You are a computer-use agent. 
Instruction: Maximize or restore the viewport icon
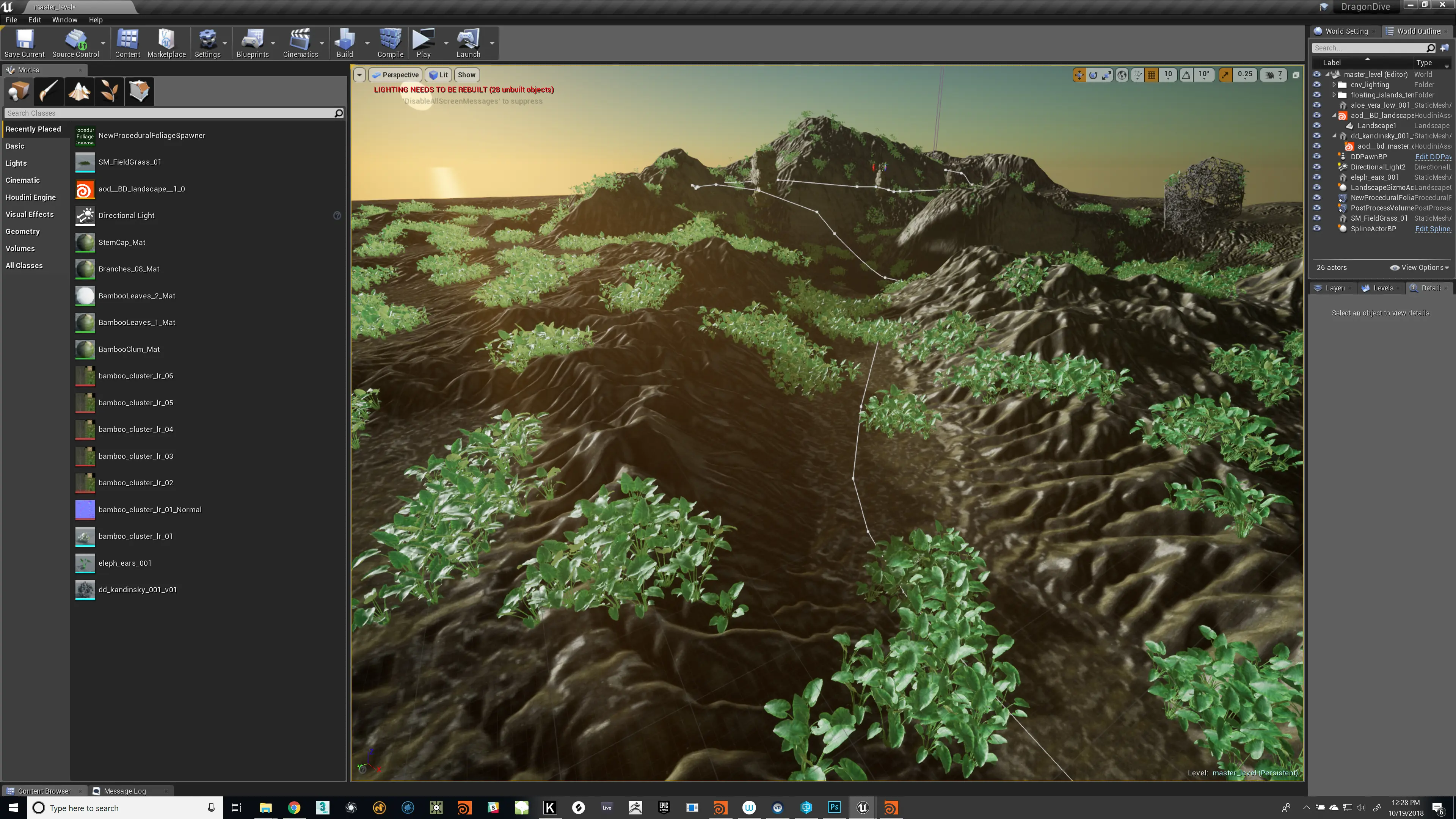pyautogui.click(x=1296, y=75)
